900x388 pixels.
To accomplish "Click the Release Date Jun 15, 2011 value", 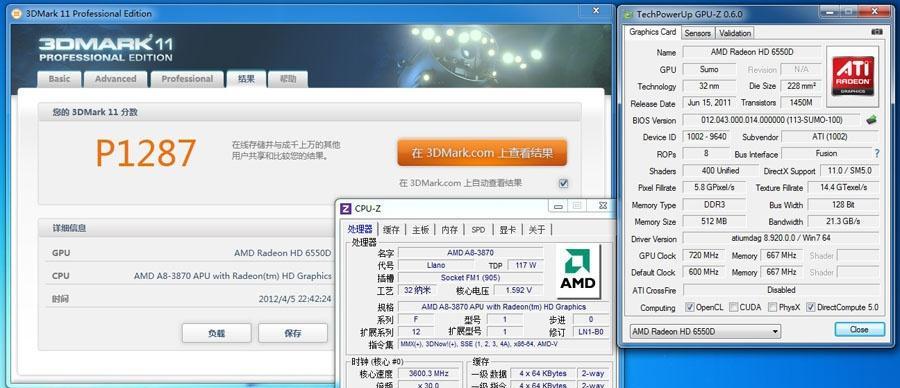I will pos(709,103).
